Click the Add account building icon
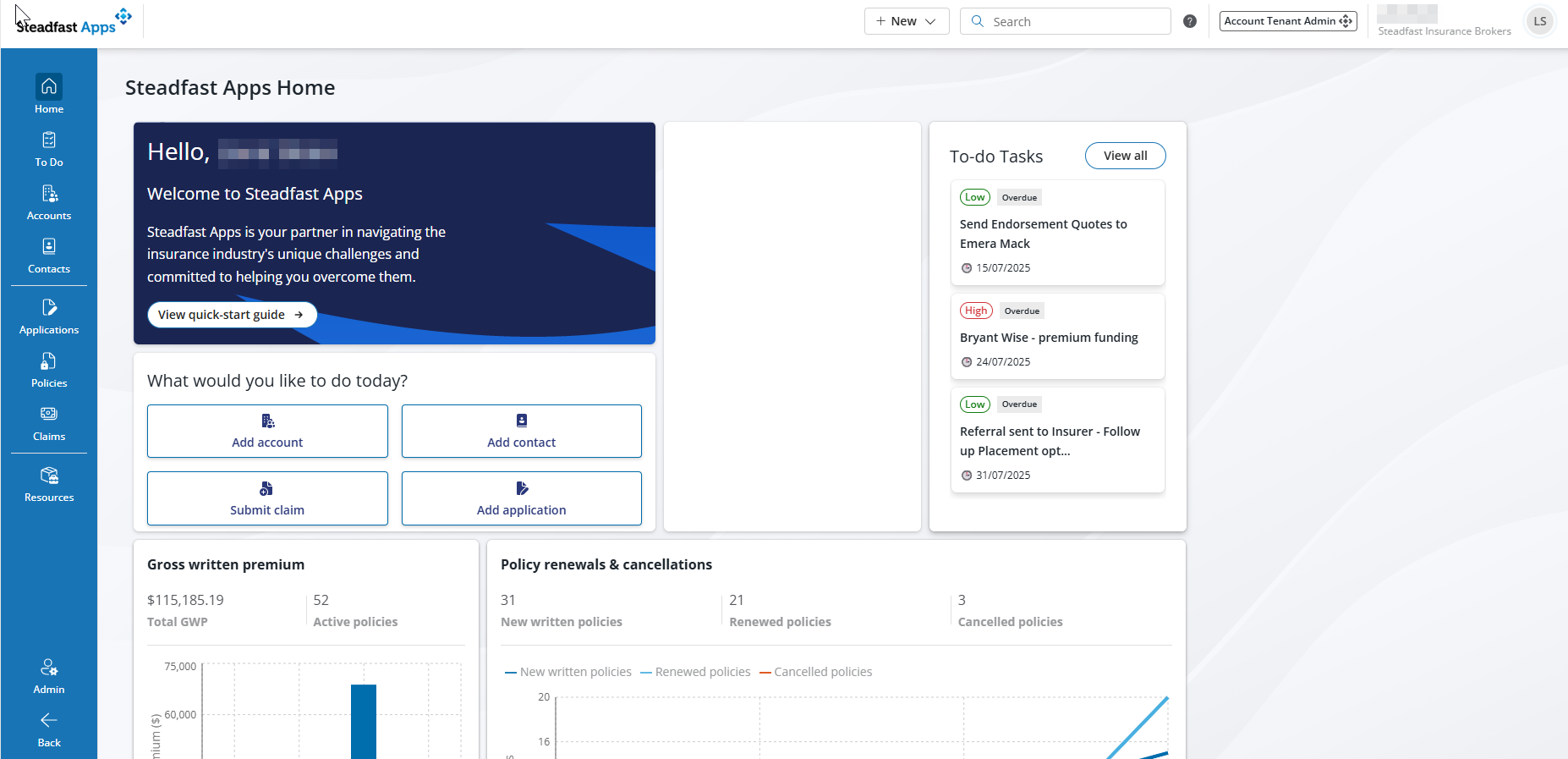This screenshot has height=759, width=1568. click(x=267, y=421)
